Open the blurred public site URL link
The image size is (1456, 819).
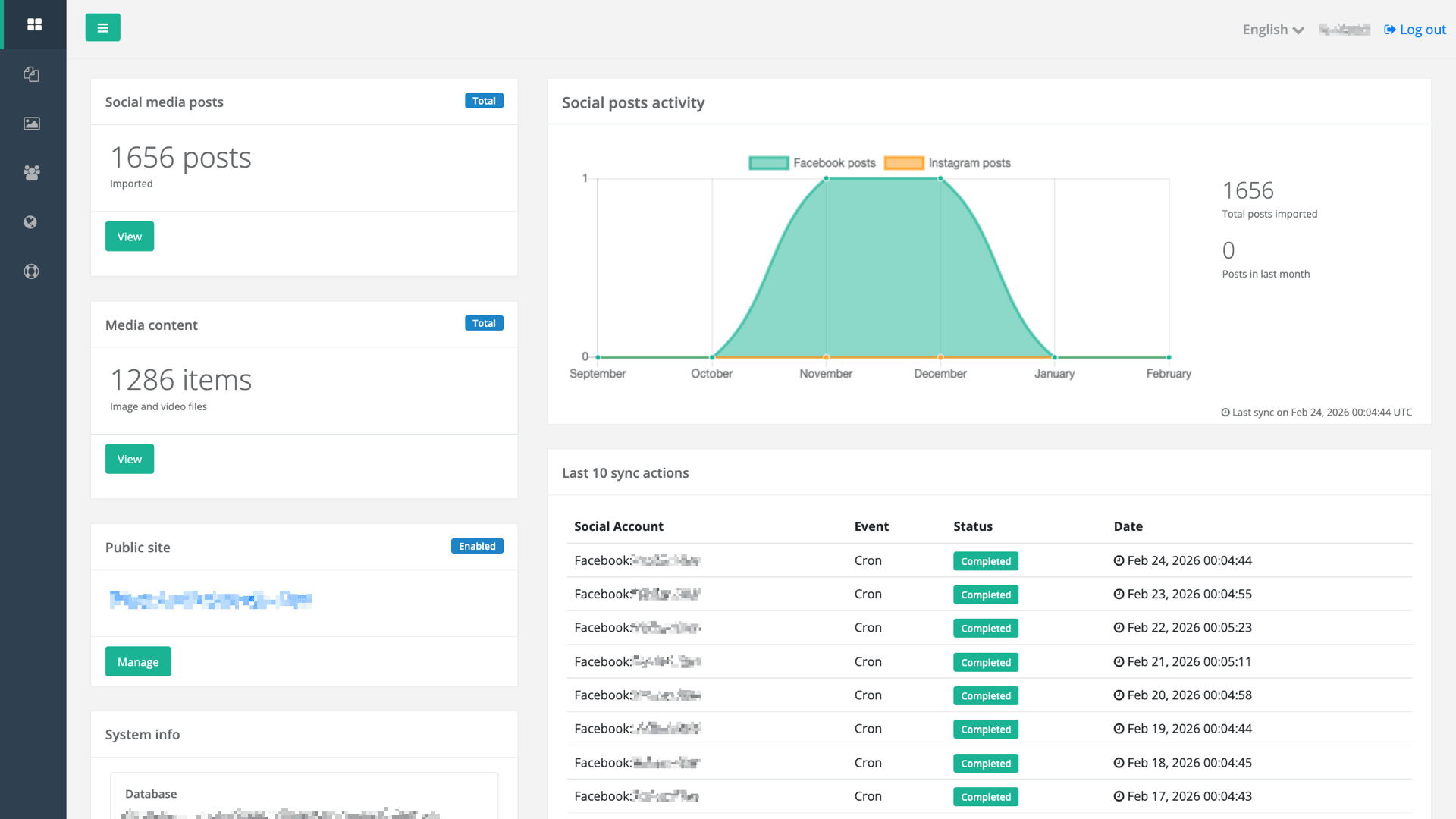point(211,600)
